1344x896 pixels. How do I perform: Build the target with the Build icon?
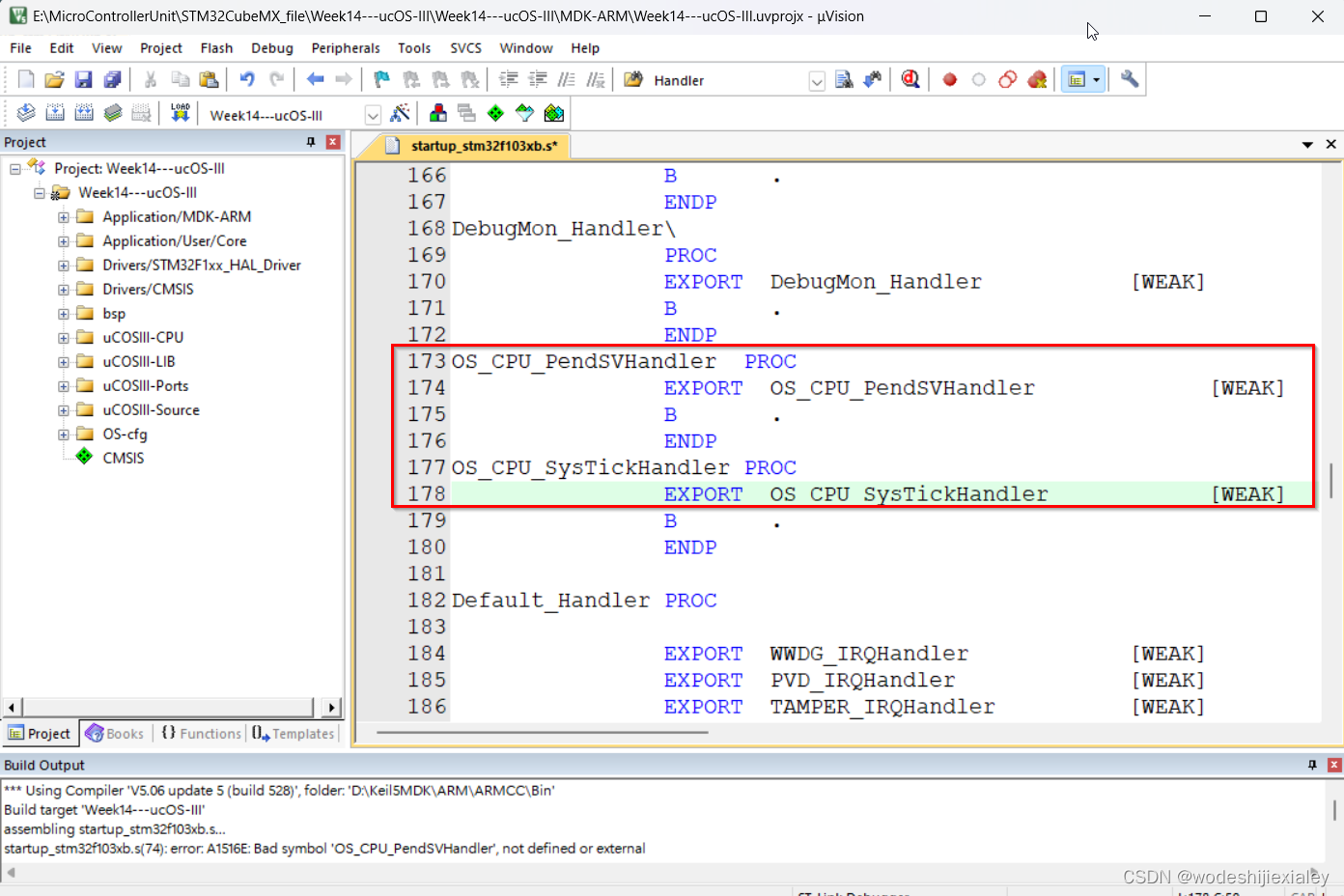point(55,114)
